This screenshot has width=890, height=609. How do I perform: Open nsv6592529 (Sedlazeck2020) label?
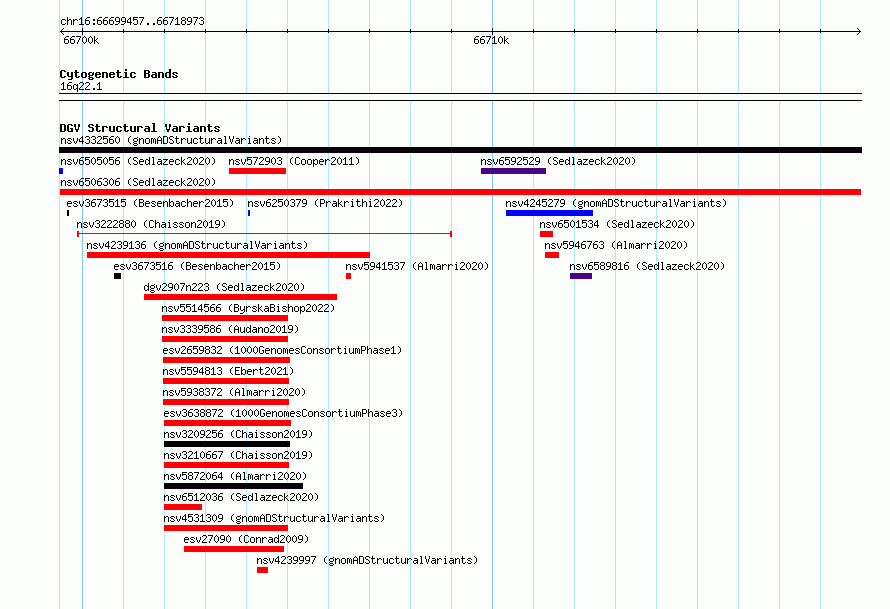(x=558, y=161)
